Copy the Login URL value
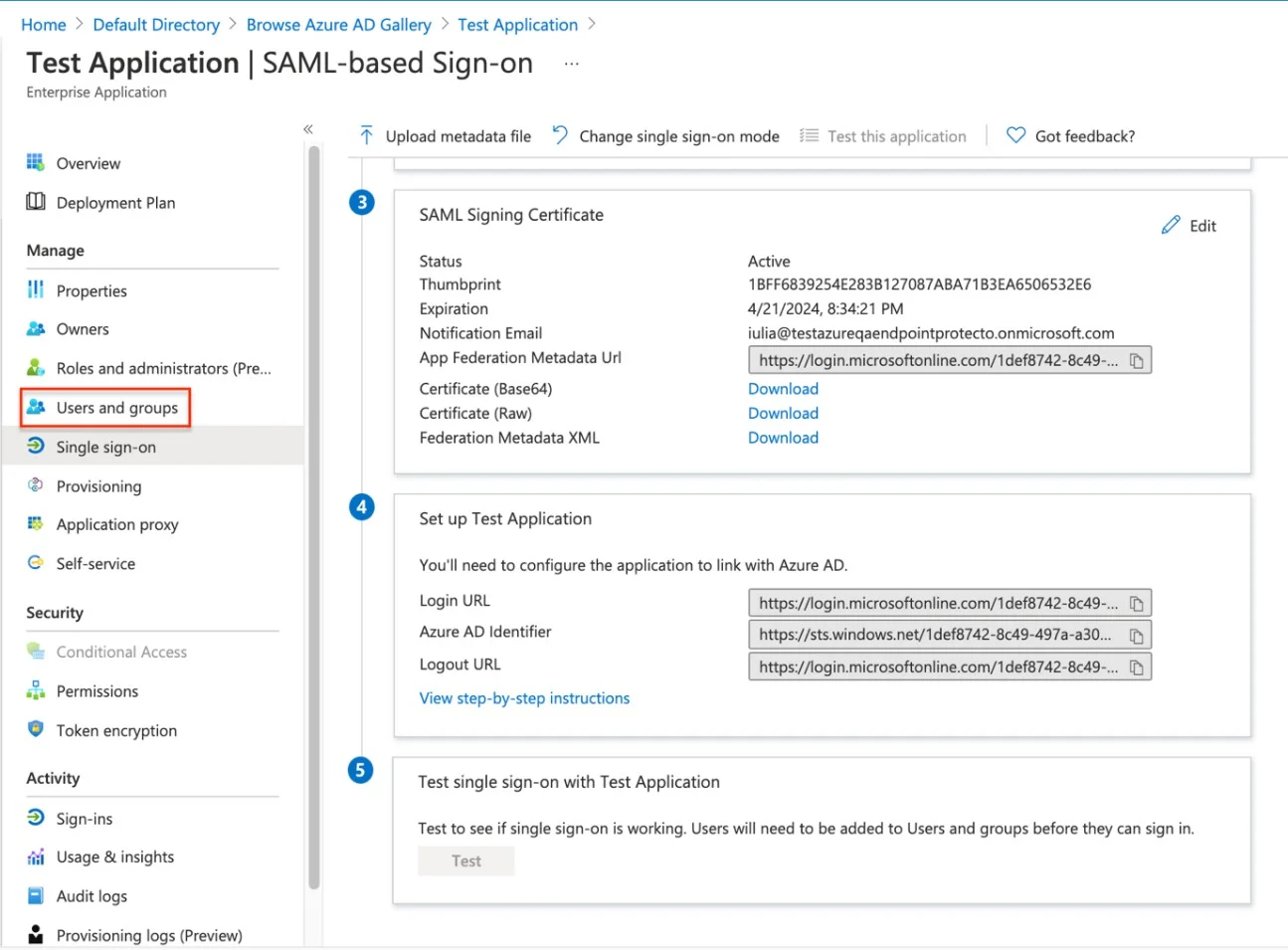The height and width of the screenshot is (950, 1288). pos(1136,604)
